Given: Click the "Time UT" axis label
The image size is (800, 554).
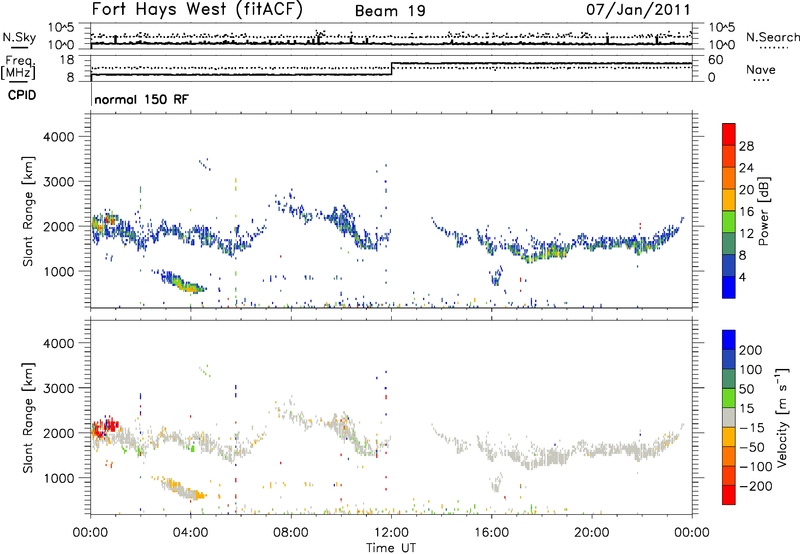Looking at the screenshot, I should click(x=391, y=548).
